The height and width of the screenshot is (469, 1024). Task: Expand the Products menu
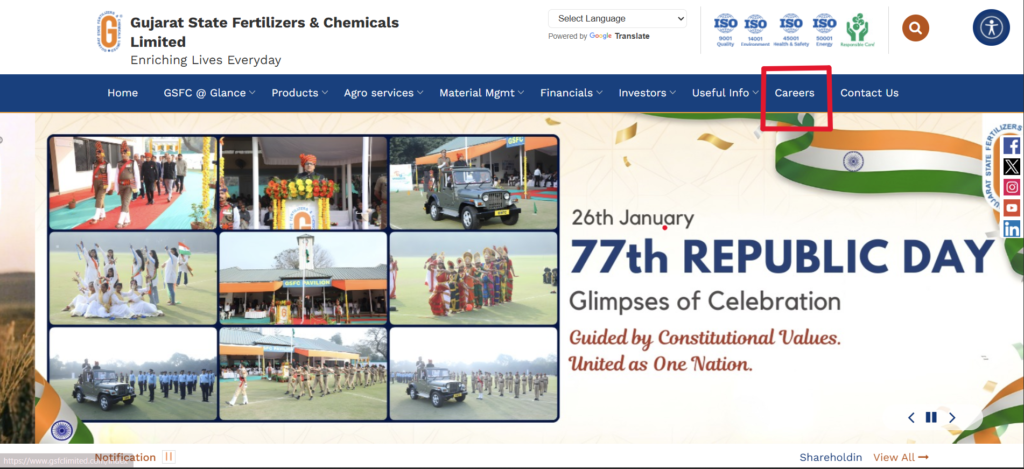300,93
